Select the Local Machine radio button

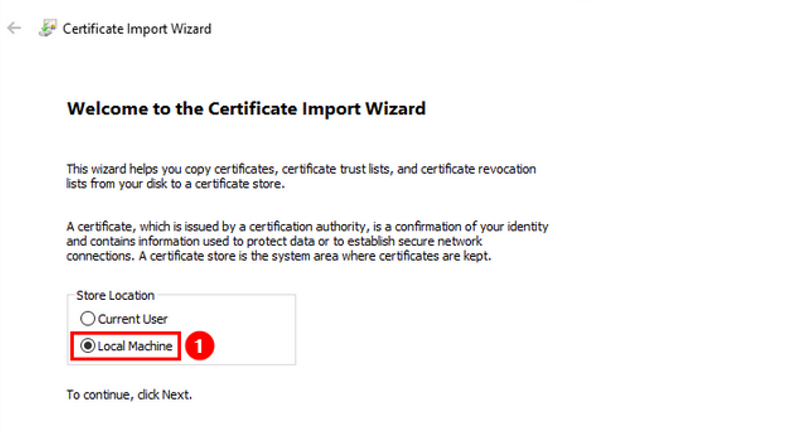click(x=88, y=346)
